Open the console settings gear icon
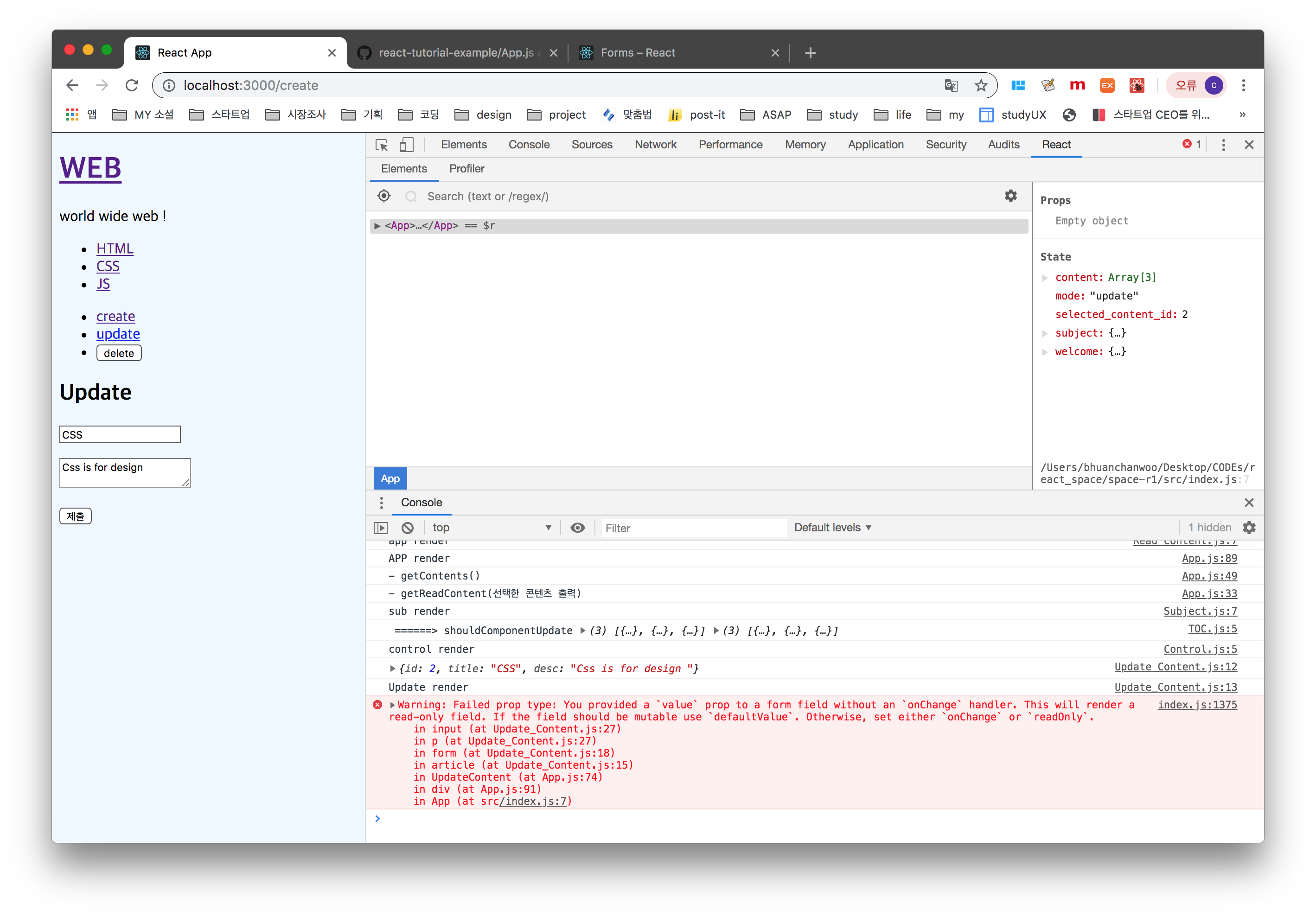This screenshot has height=917, width=1316. point(1249,527)
